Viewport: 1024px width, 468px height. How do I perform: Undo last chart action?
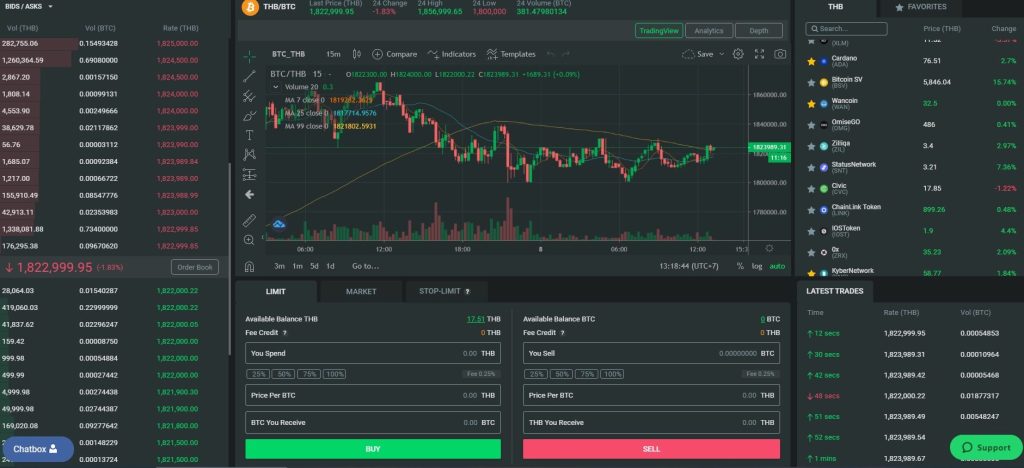coord(551,54)
